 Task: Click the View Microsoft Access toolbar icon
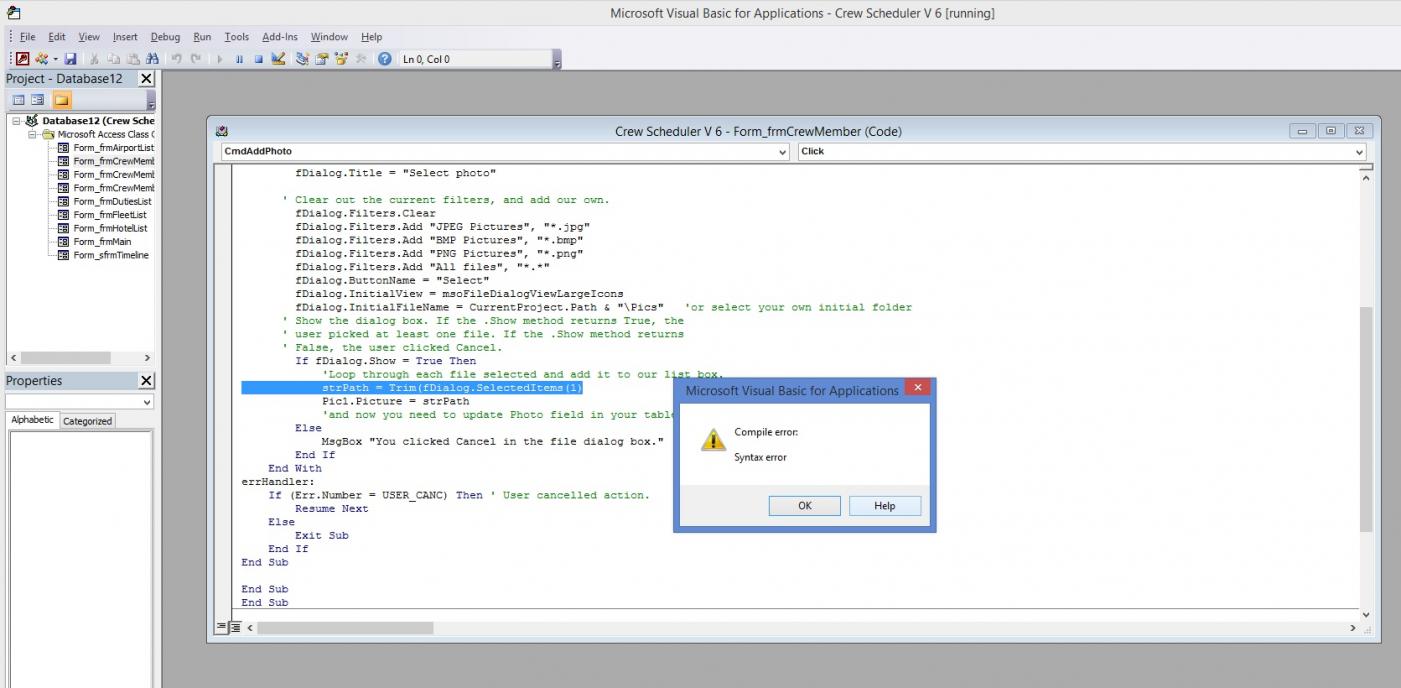tap(22, 59)
